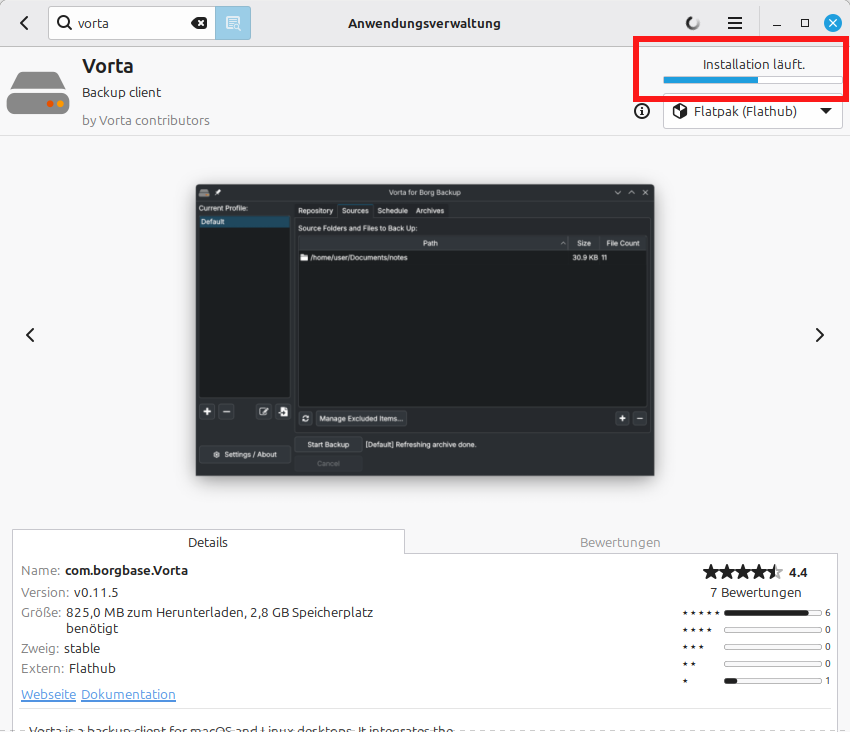Click the 'Vorta' app heading
The image size is (850, 732).
(108, 66)
